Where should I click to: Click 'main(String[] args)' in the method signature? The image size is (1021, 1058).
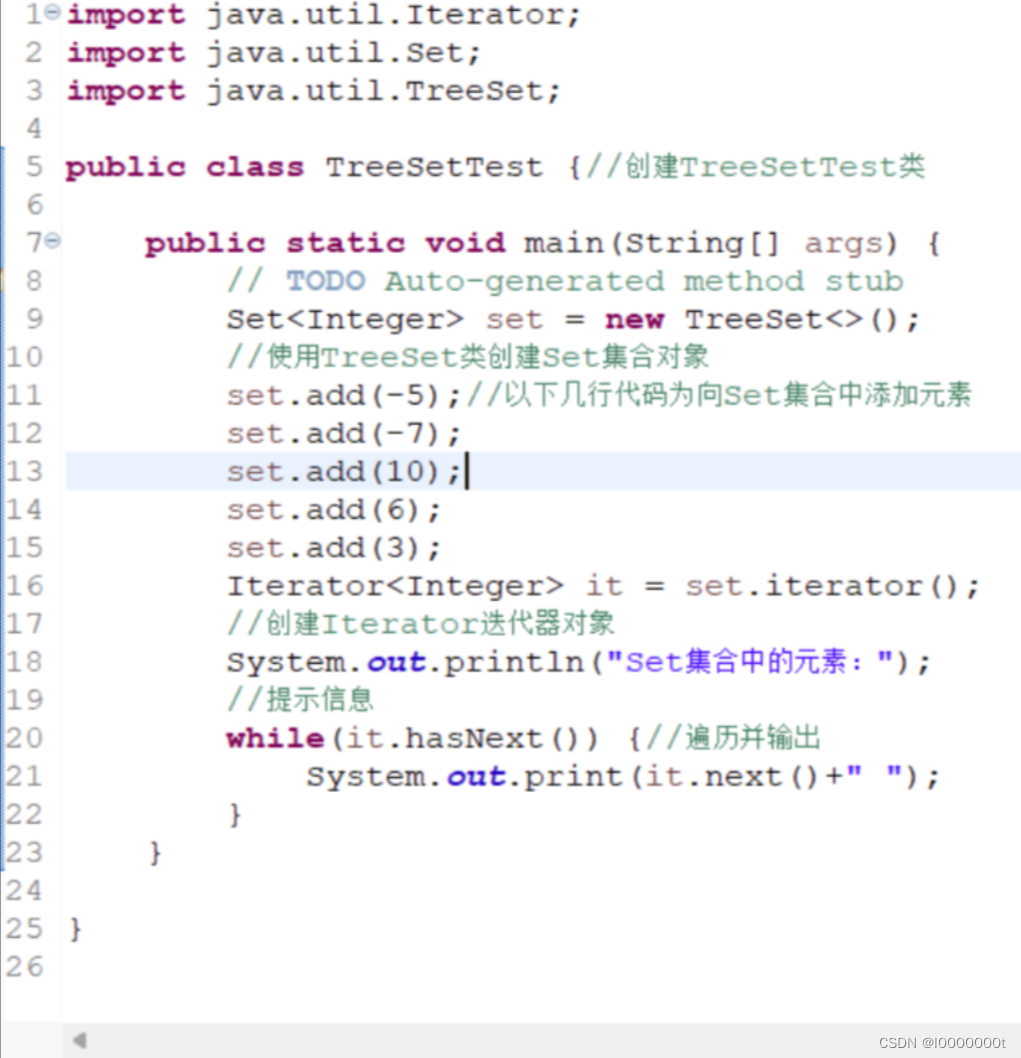(711, 243)
